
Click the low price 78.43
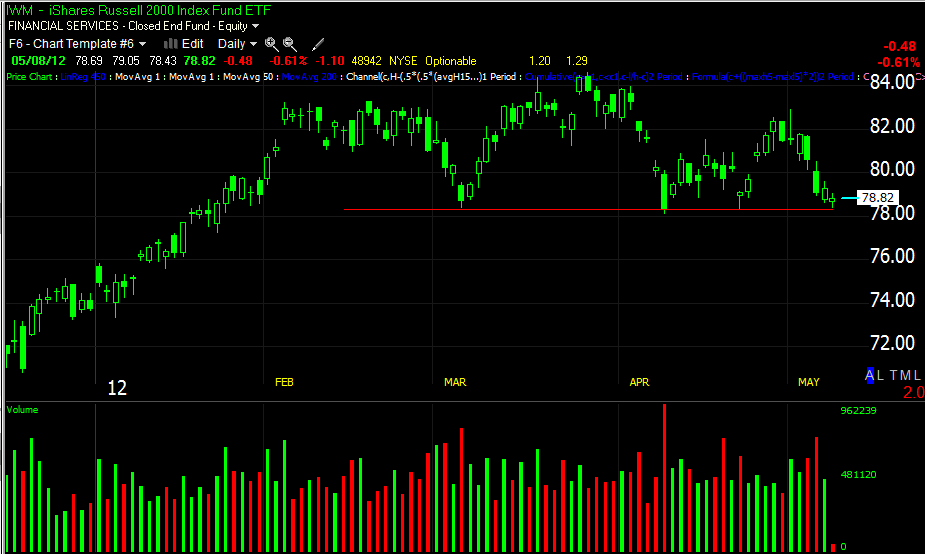coord(163,61)
